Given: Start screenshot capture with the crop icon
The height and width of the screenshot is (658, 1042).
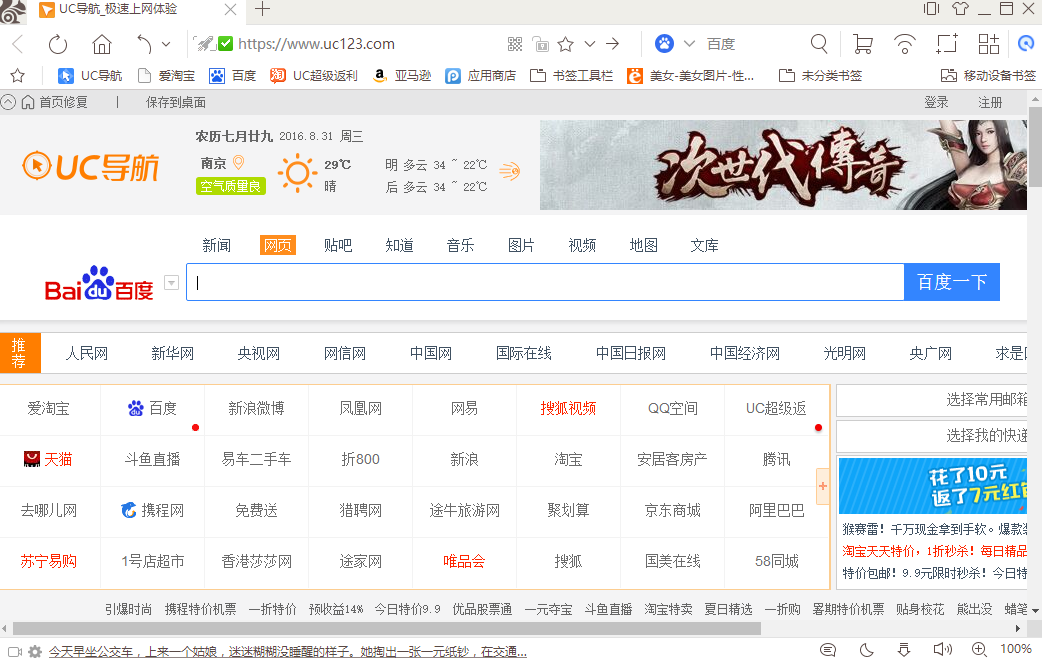Looking at the screenshot, I should [946, 44].
